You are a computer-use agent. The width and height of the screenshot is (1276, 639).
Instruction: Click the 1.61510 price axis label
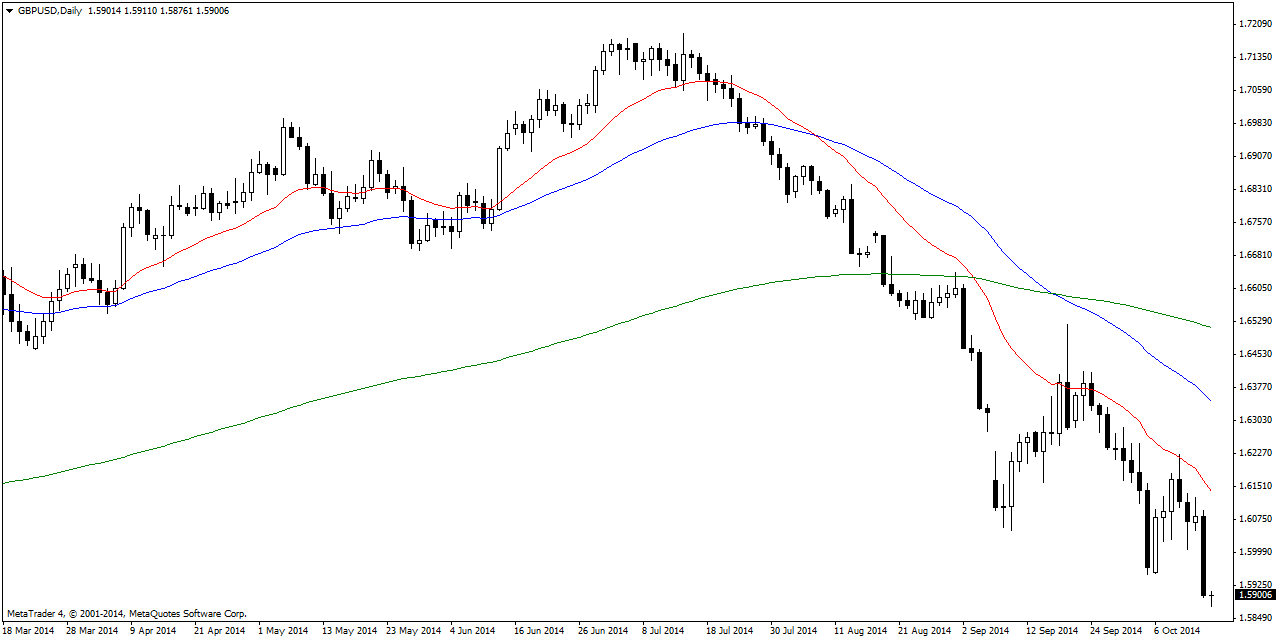point(1254,486)
